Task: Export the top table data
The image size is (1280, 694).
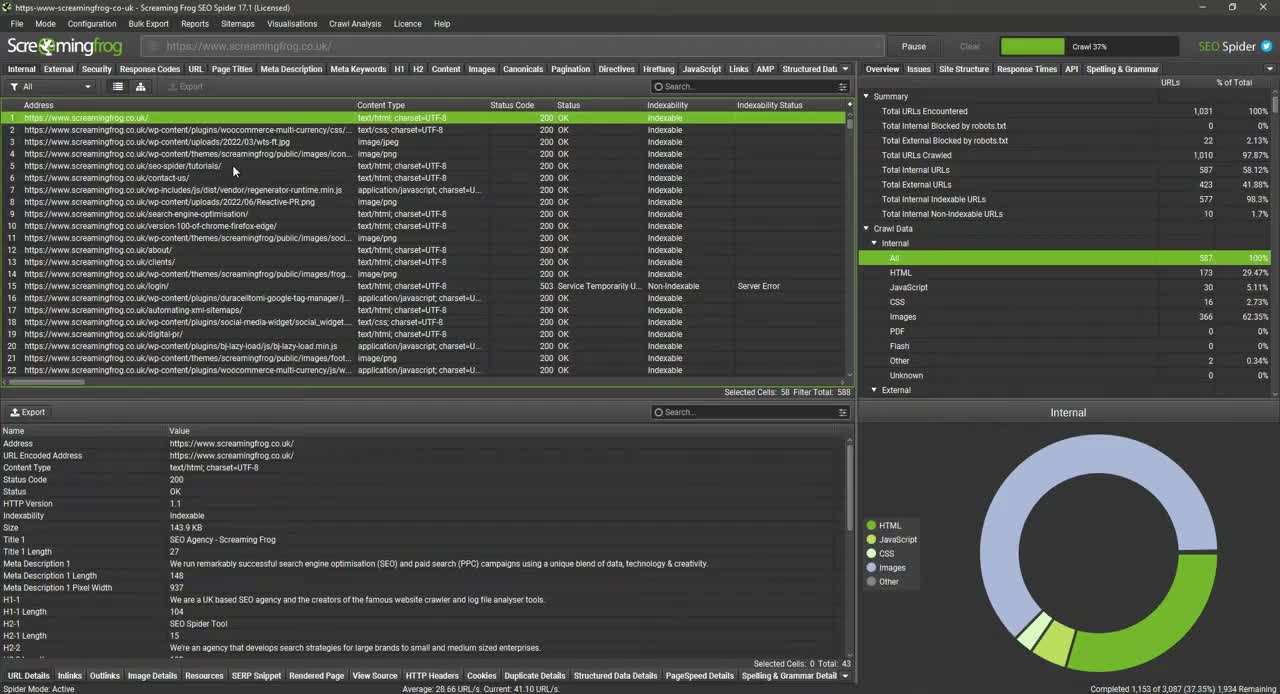Action: click(185, 87)
